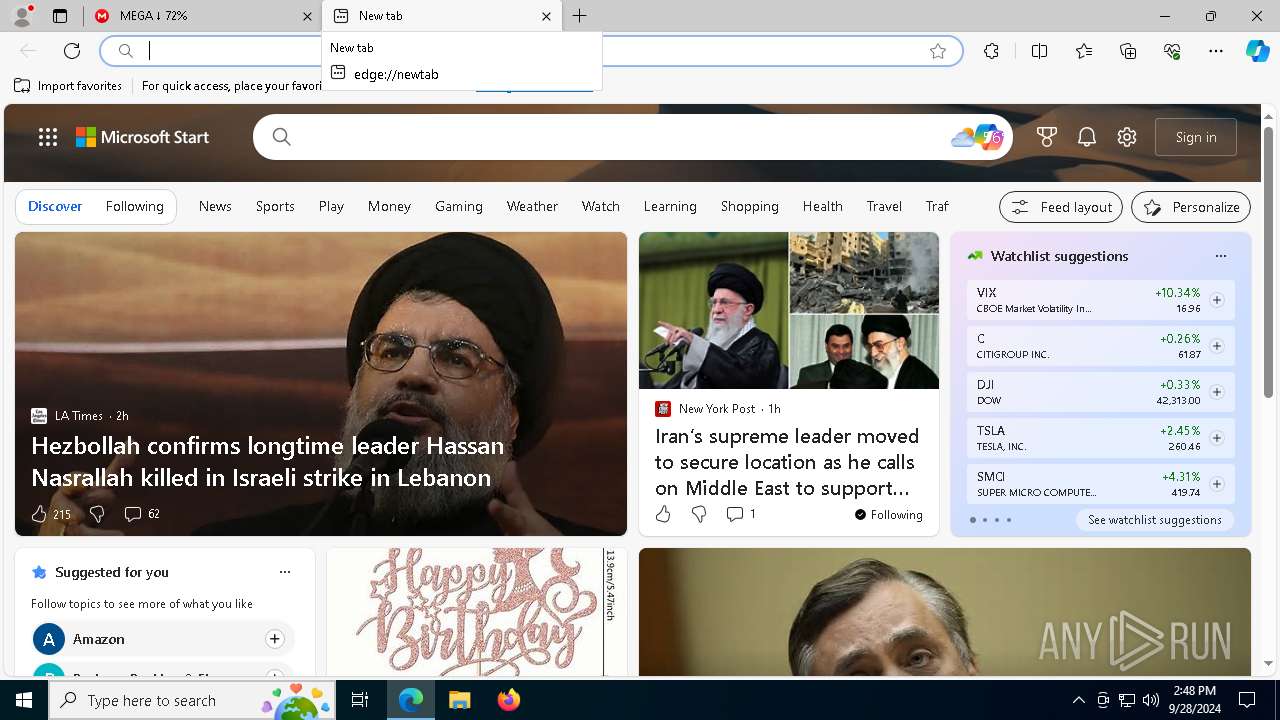Viewport: 1280px width, 720px height.
Task: Open Watchlist suggestions more options menu
Action: pos(1220,256)
